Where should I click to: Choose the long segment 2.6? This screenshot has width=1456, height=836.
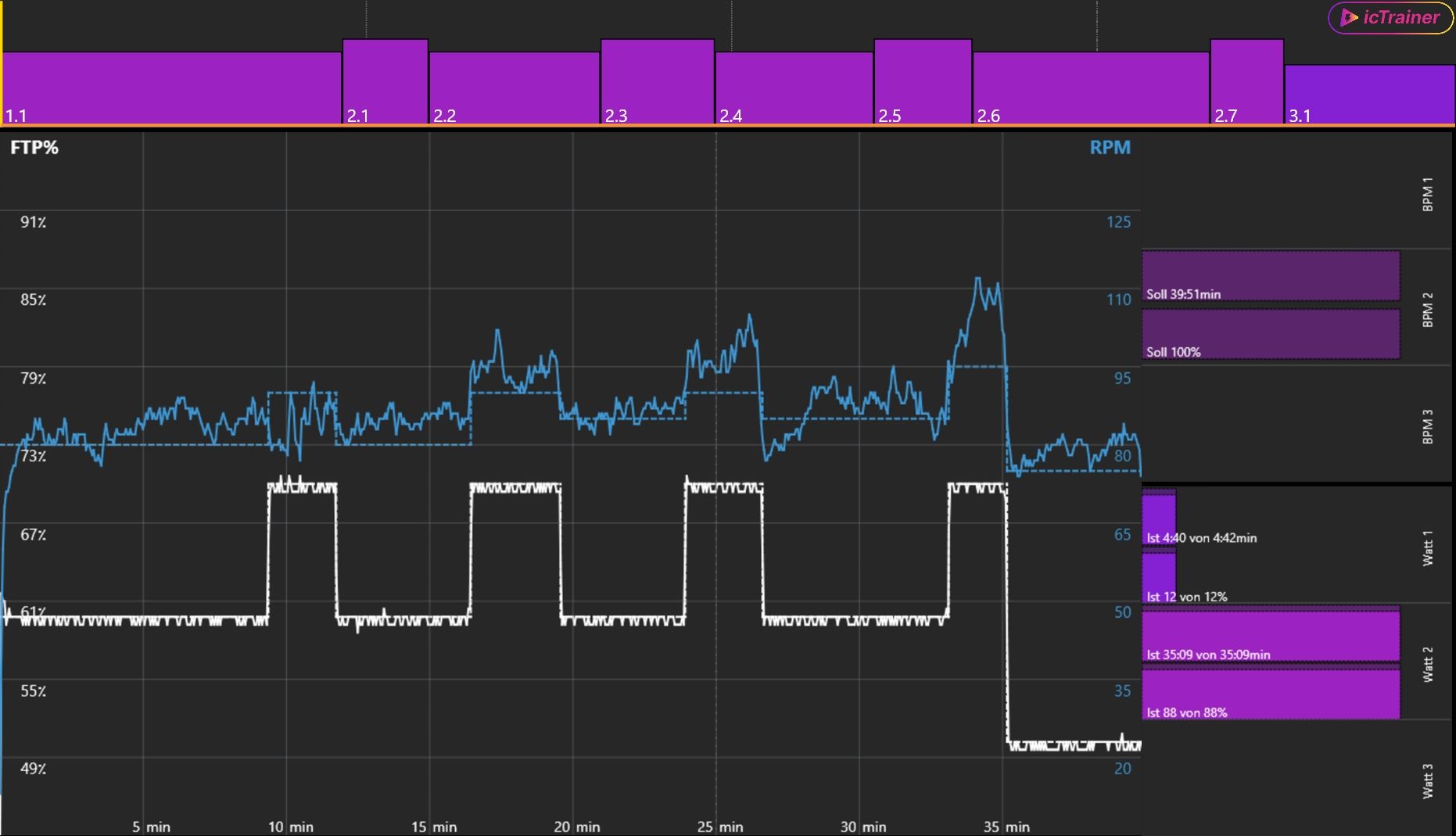coord(1091,88)
